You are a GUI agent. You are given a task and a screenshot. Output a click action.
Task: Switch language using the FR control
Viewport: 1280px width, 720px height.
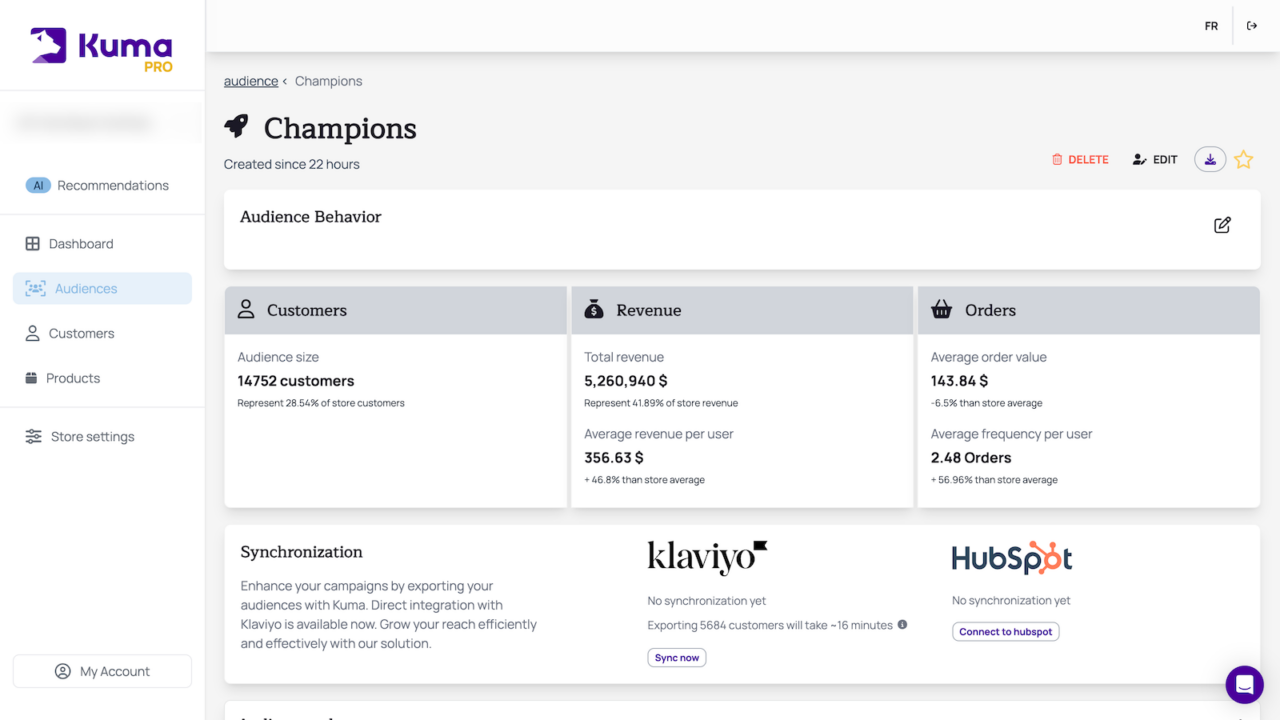pyautogui.click(x=1211, y=25)
